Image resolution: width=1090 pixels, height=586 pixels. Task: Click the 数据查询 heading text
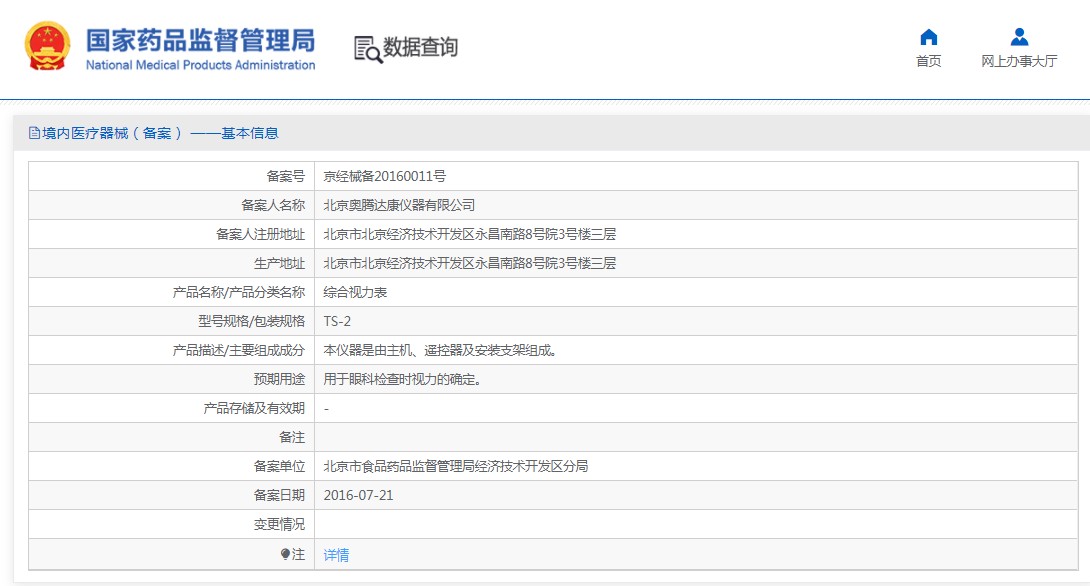point(421,47)
